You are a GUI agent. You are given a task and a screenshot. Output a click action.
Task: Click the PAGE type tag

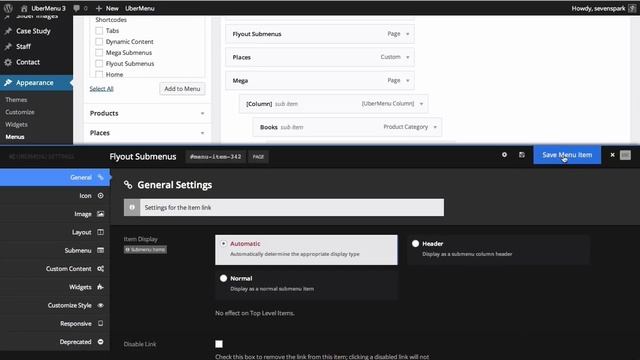point(258,157)
